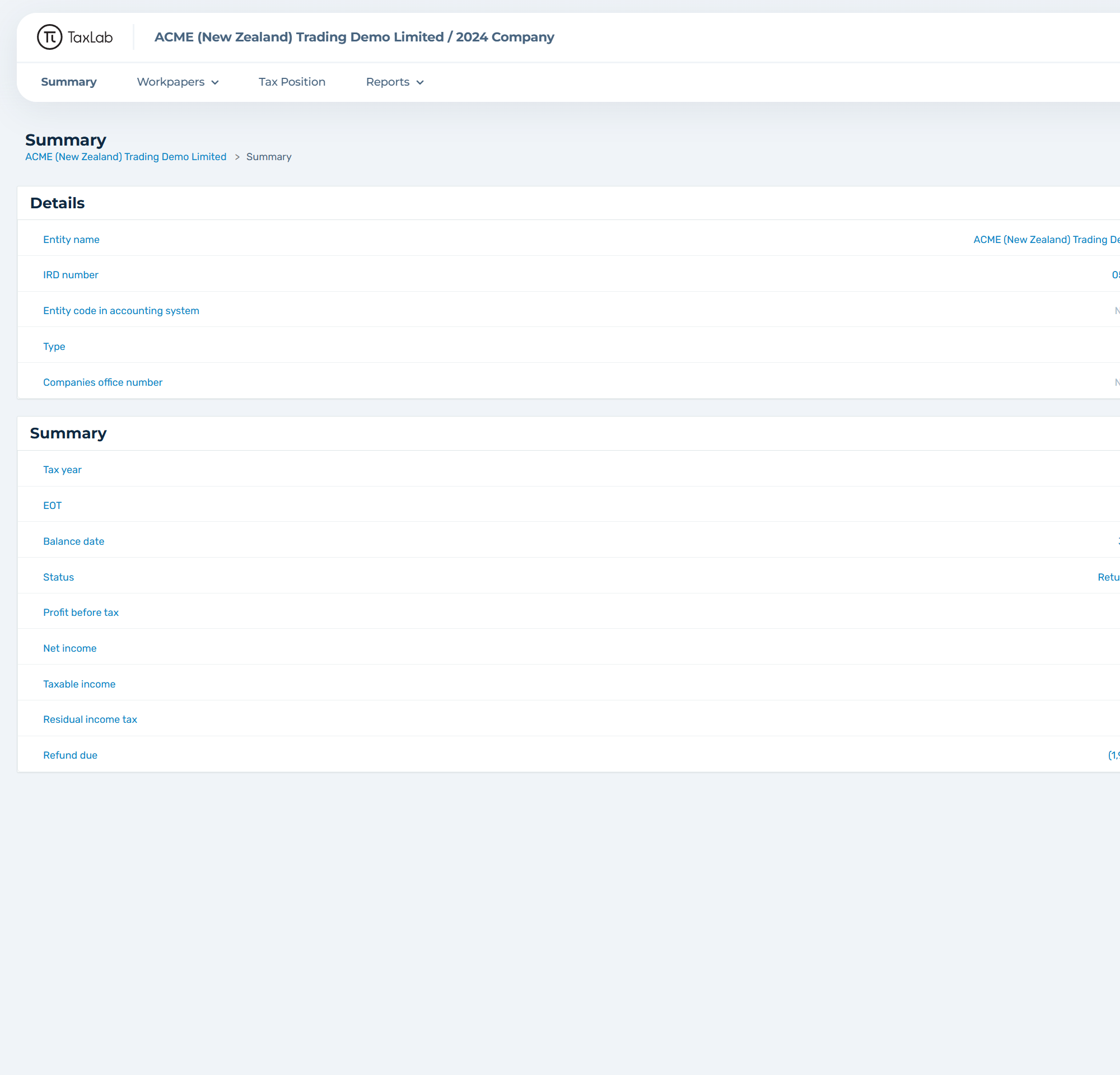The image size is (1120, 1075).
Task: Click the EOT row label
Action: [x=53, y=506]
